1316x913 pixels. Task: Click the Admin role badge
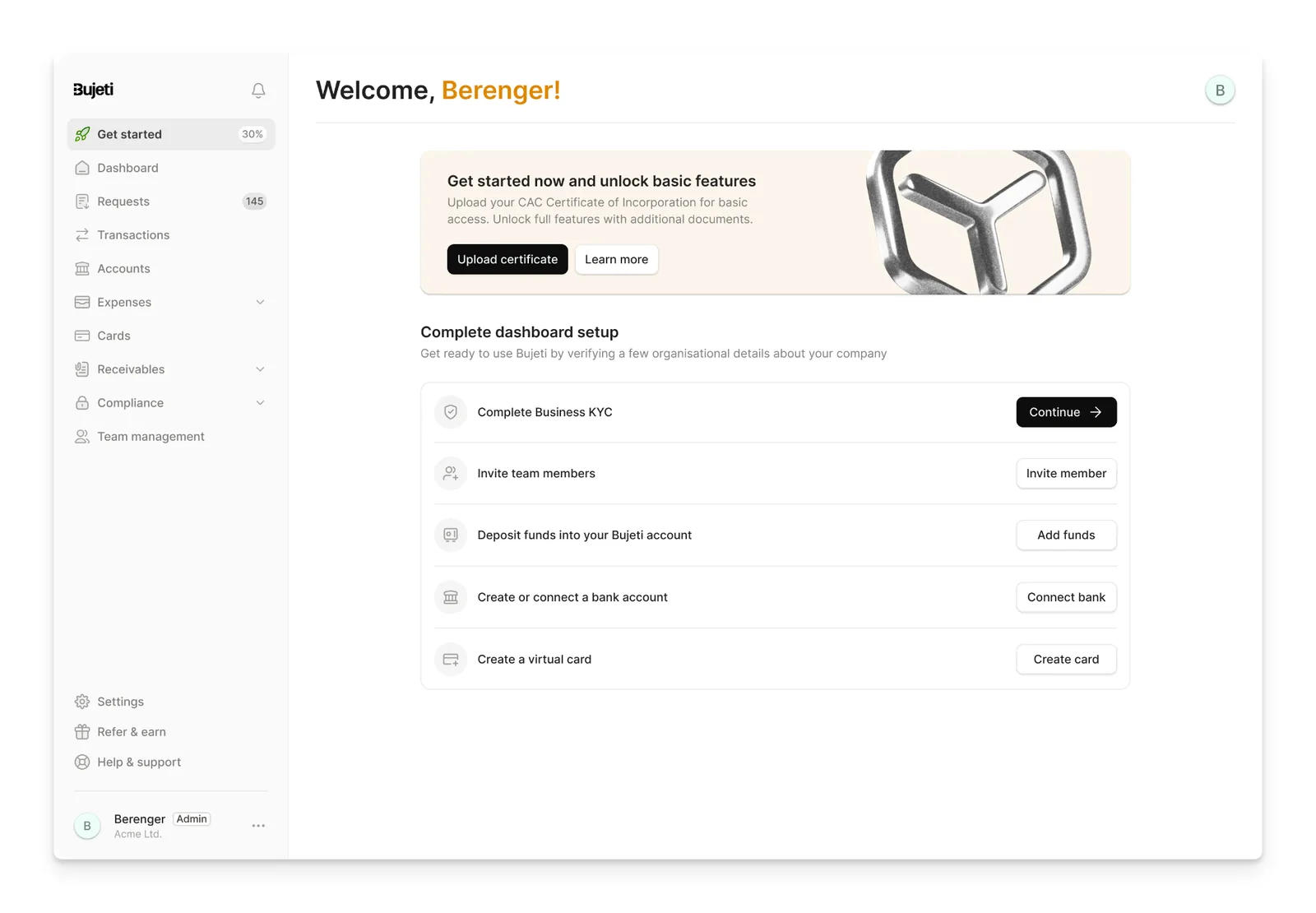click(x=192, y=819)
